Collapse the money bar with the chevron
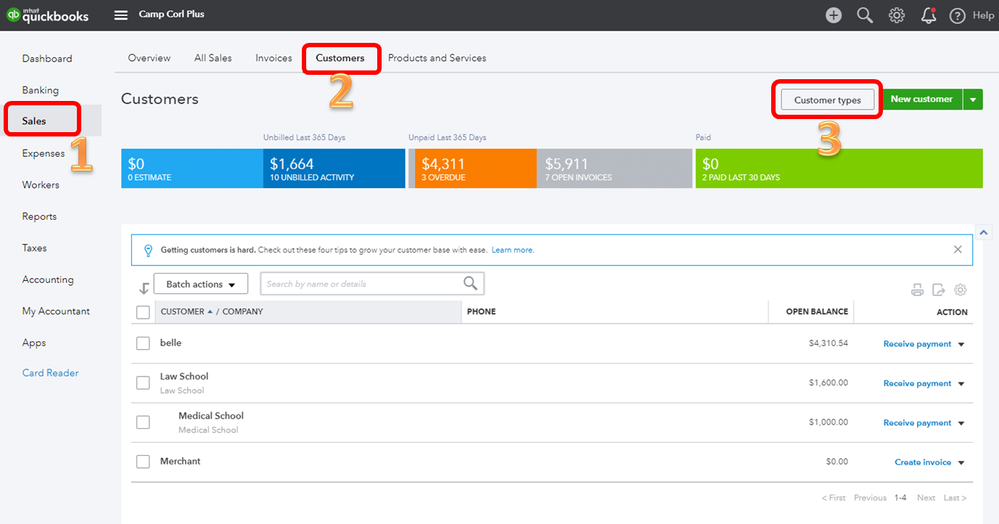The height and width of the screenshot is (524, 999). [x=984, y=233]
